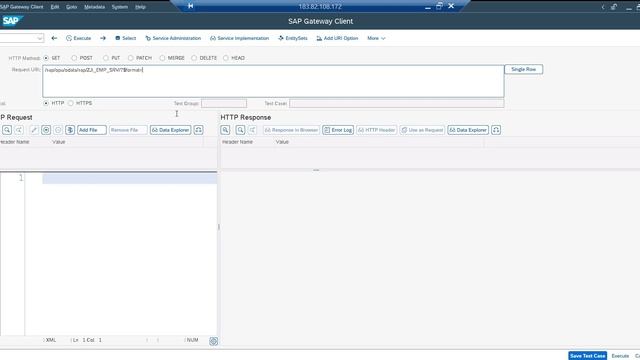The width and height of the screenshot is (640, 360).
Task: Click the lock icon in the top-right corner
Action: pyautogui.click(x=614, y=7)
